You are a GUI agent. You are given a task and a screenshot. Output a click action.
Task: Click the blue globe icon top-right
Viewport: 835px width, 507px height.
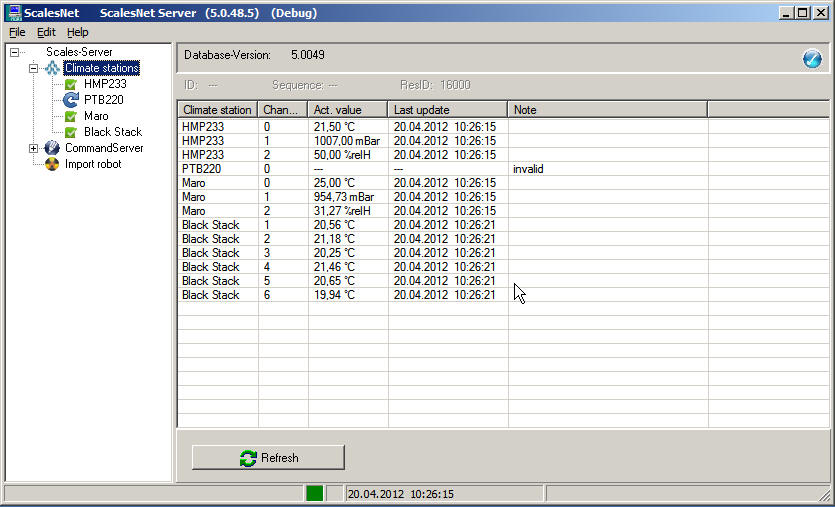point(812,59)
